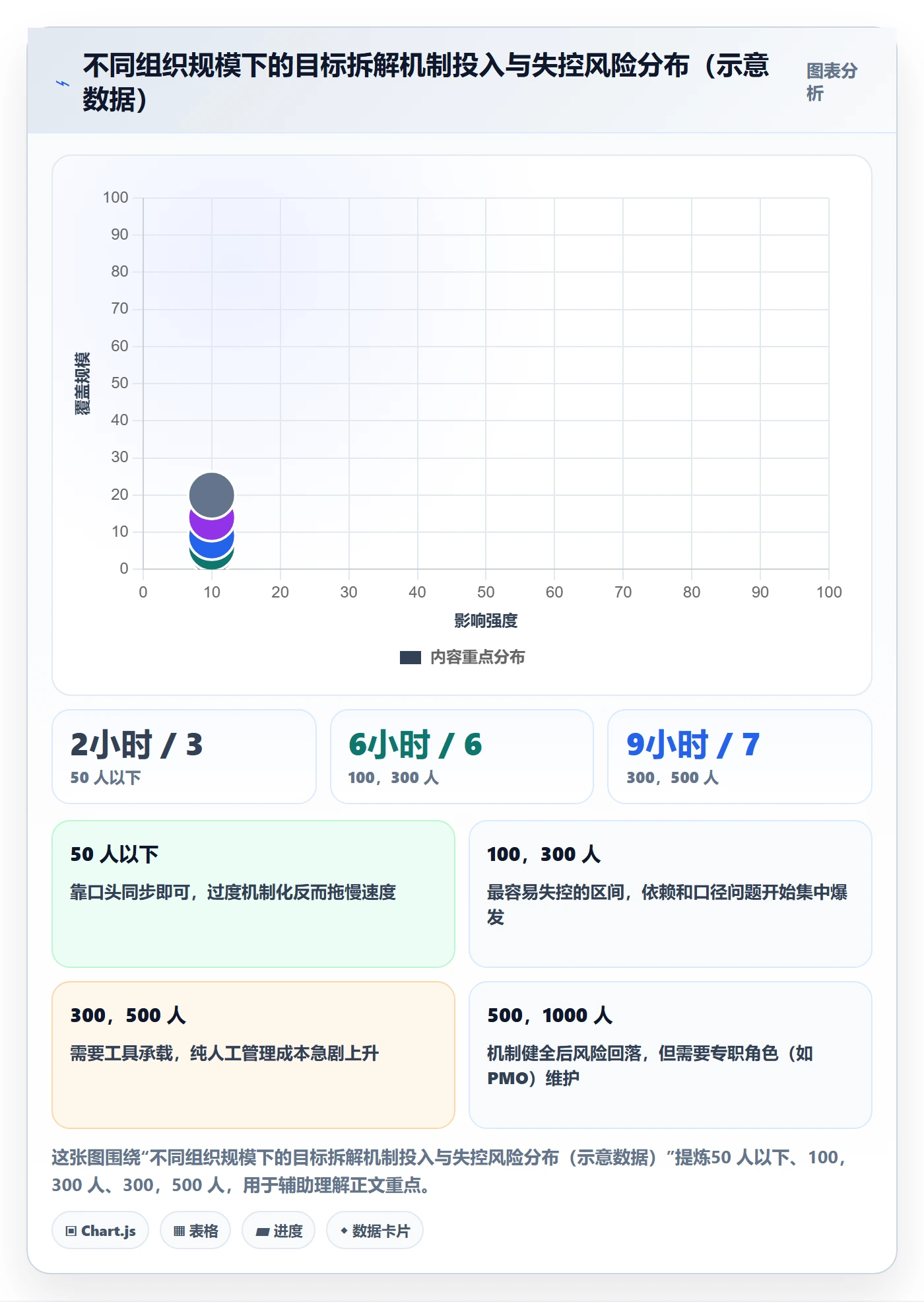924x1302 pixels.
Task: Toggle the 内容重点分布 legend item
Action: 462,657
